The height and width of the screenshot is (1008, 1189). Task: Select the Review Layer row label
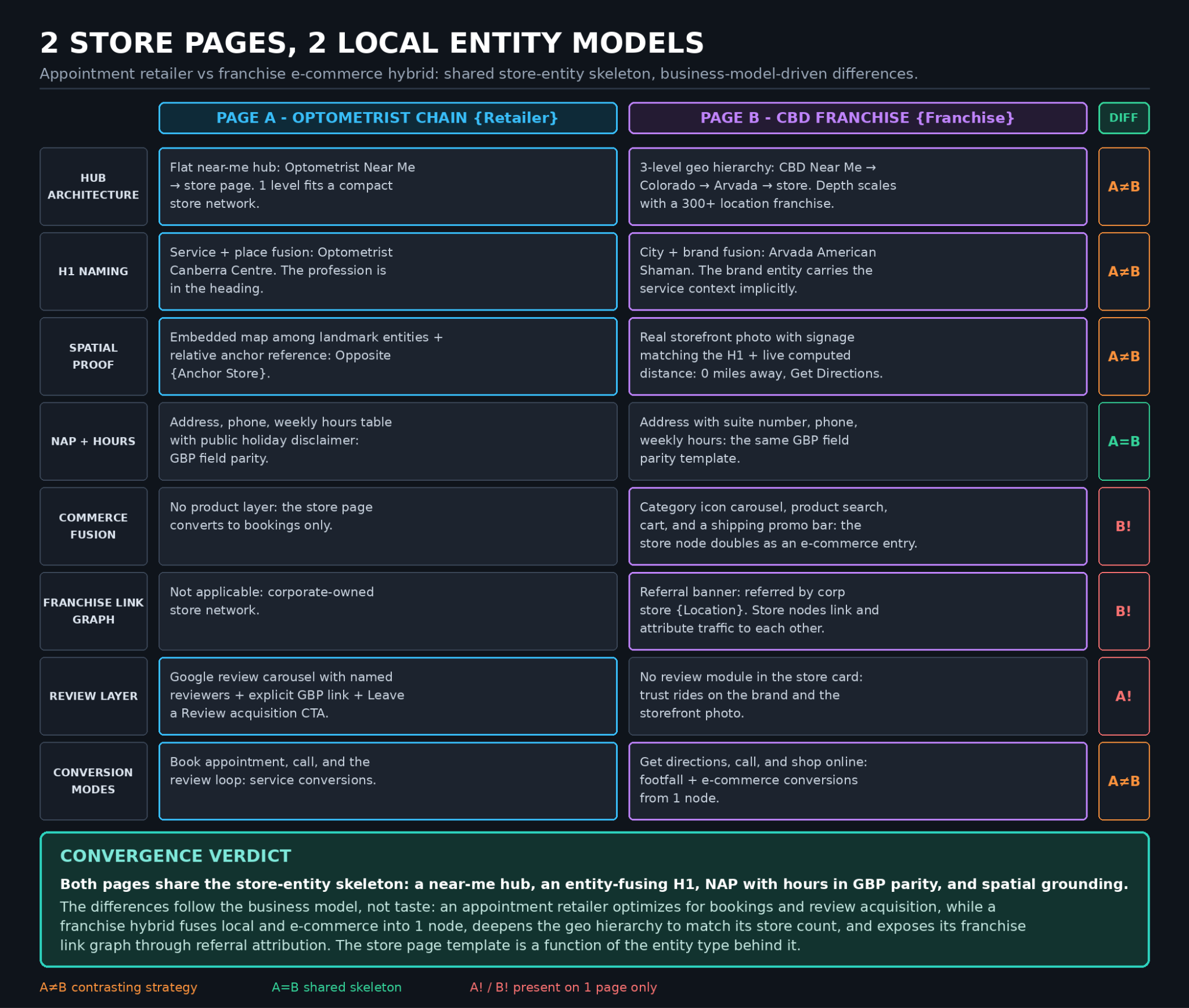(93, 696)
